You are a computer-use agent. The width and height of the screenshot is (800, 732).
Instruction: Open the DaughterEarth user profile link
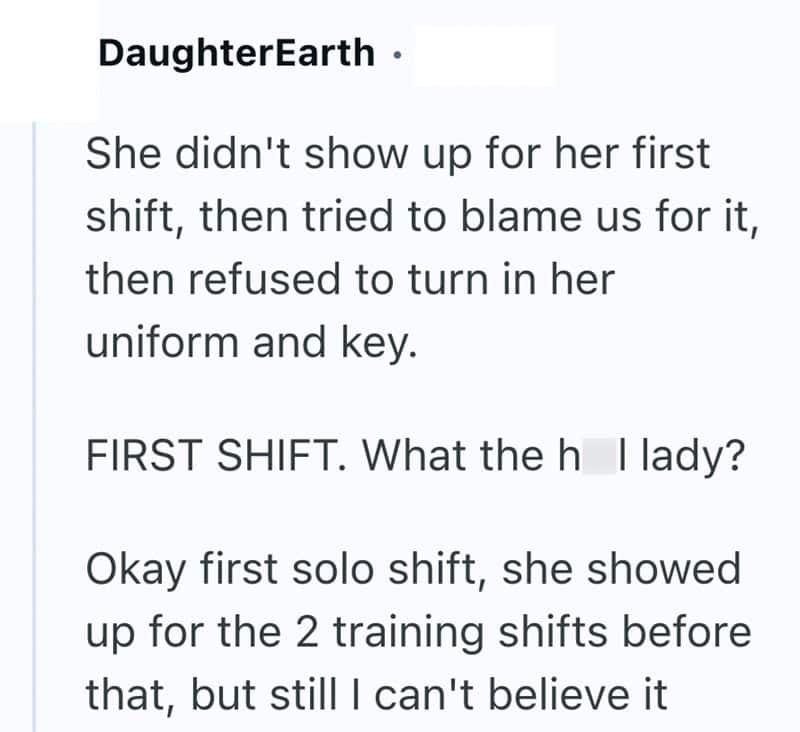point(236,53)
